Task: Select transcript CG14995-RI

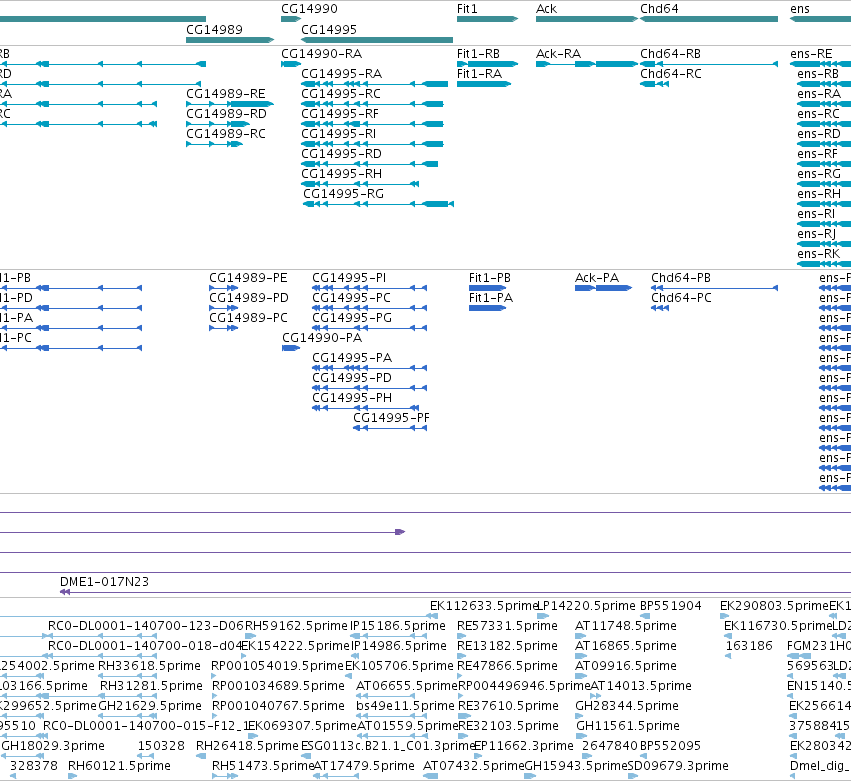Action: pyautogui.click(x=372, y=144)
